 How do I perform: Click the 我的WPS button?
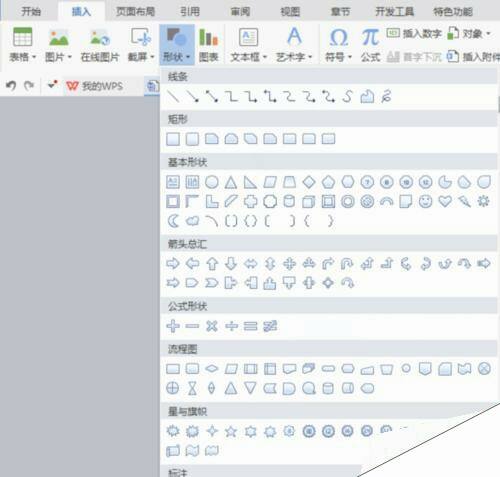click(x=94, y=86)
